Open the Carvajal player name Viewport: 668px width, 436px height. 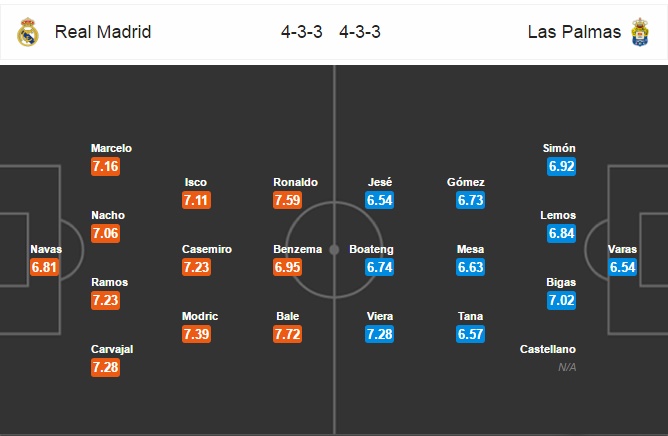(x=112, y=349)
